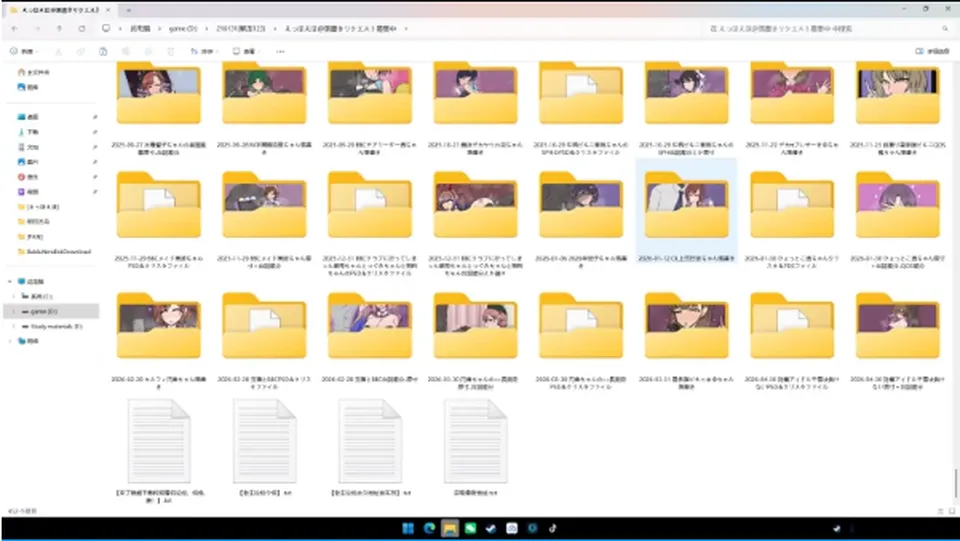960x541 pixels.
Task: Click the Copy icon in the toolbar
Action: point(81,51)
